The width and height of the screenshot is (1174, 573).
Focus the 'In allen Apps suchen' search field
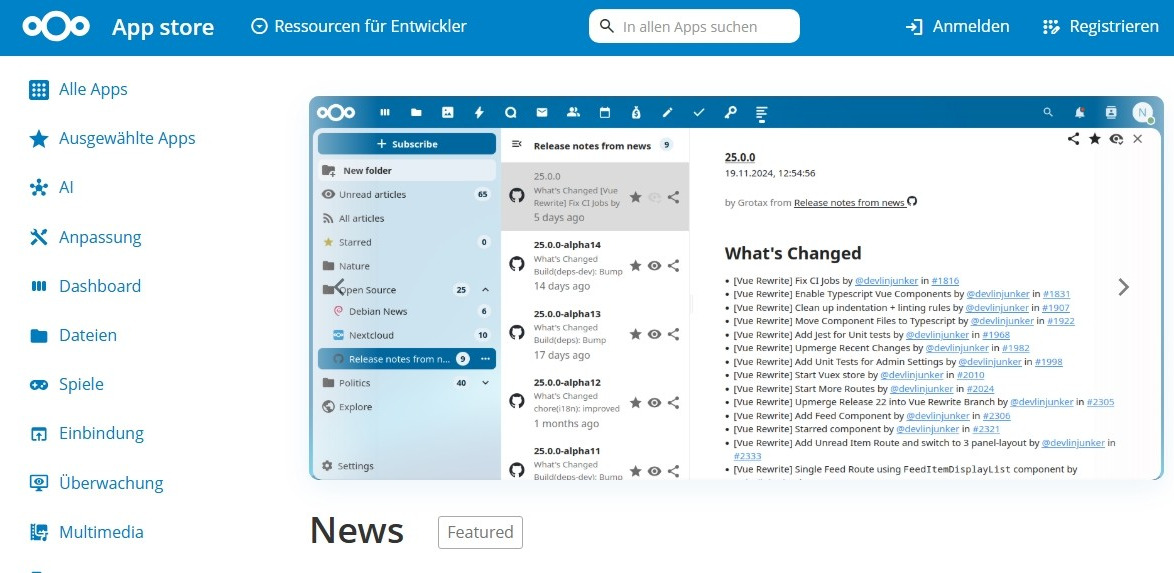(x=705, y=27)
